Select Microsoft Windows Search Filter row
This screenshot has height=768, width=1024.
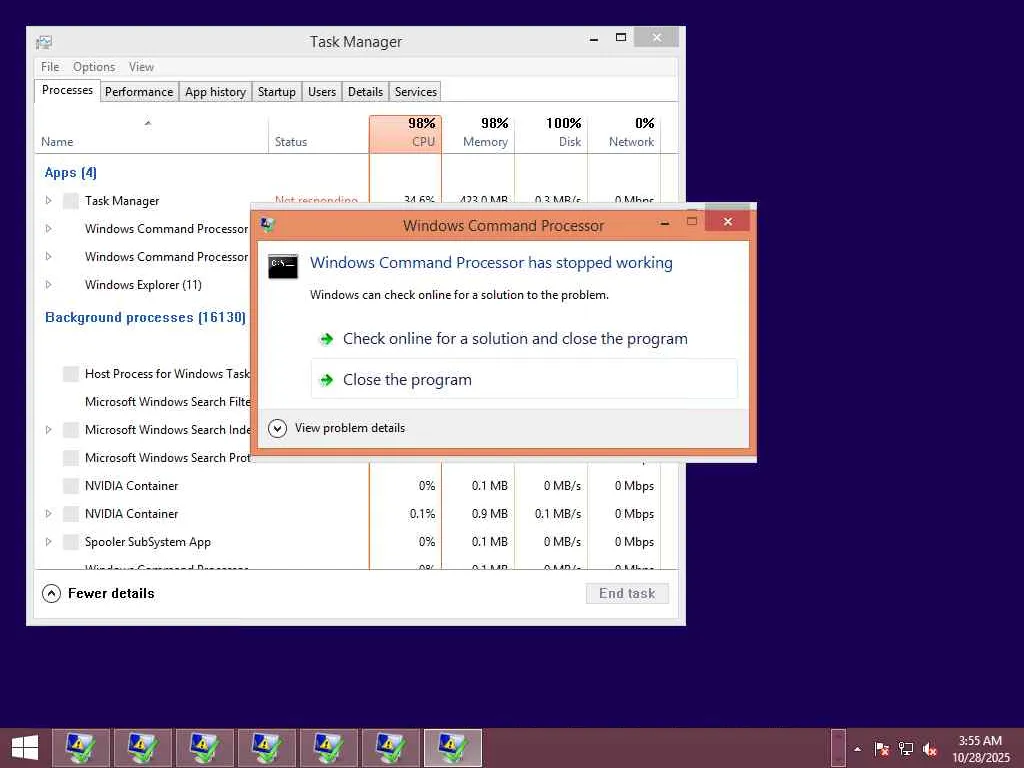coord(143,401)
